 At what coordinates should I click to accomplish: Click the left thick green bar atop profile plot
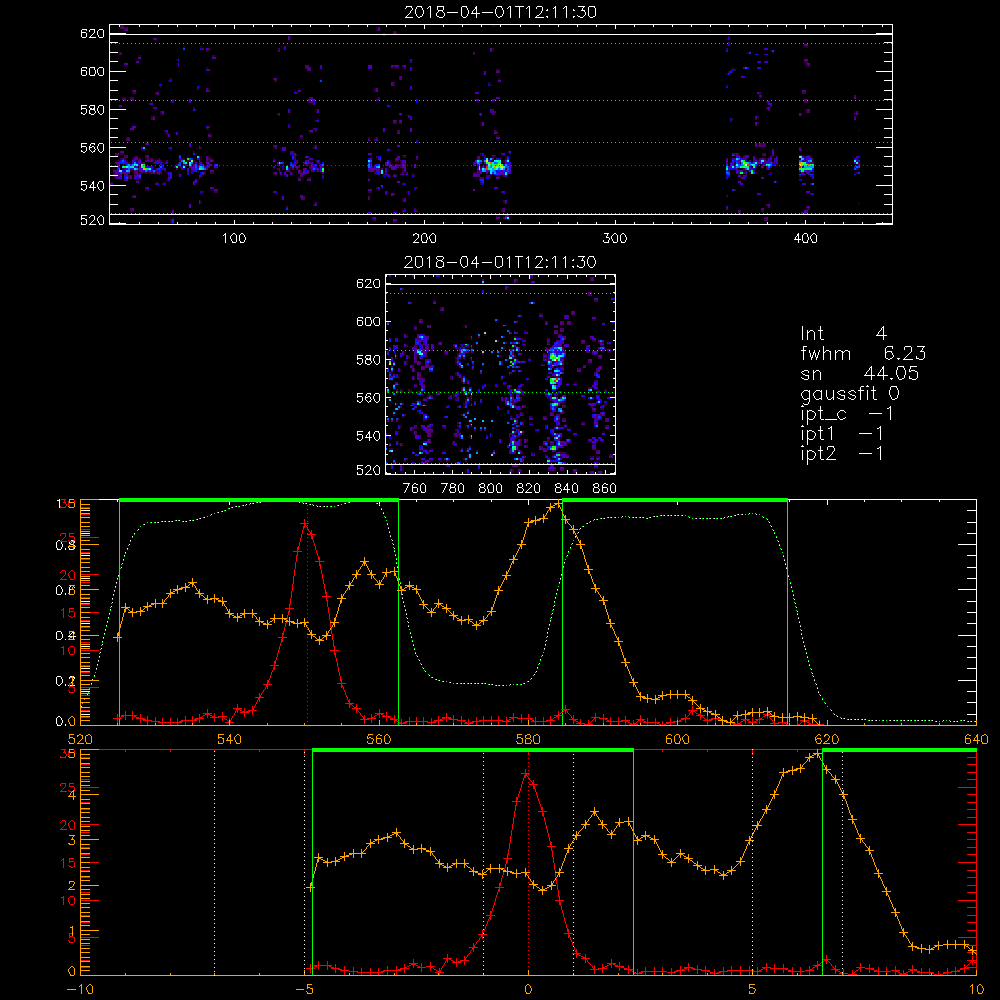(259, 500)
